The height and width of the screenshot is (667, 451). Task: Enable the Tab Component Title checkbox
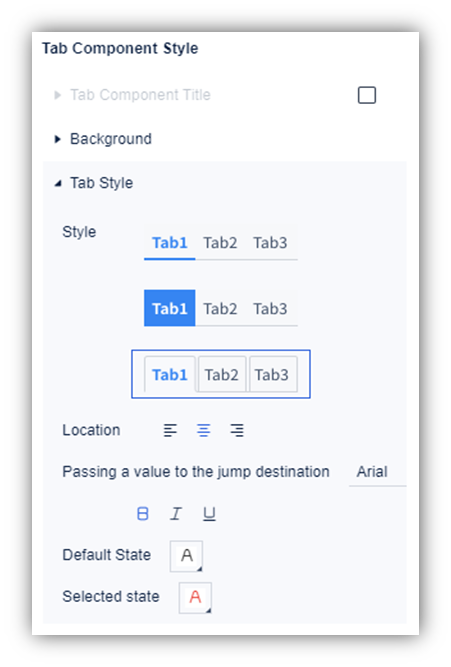pyautogui.click(x=367, y=95)
